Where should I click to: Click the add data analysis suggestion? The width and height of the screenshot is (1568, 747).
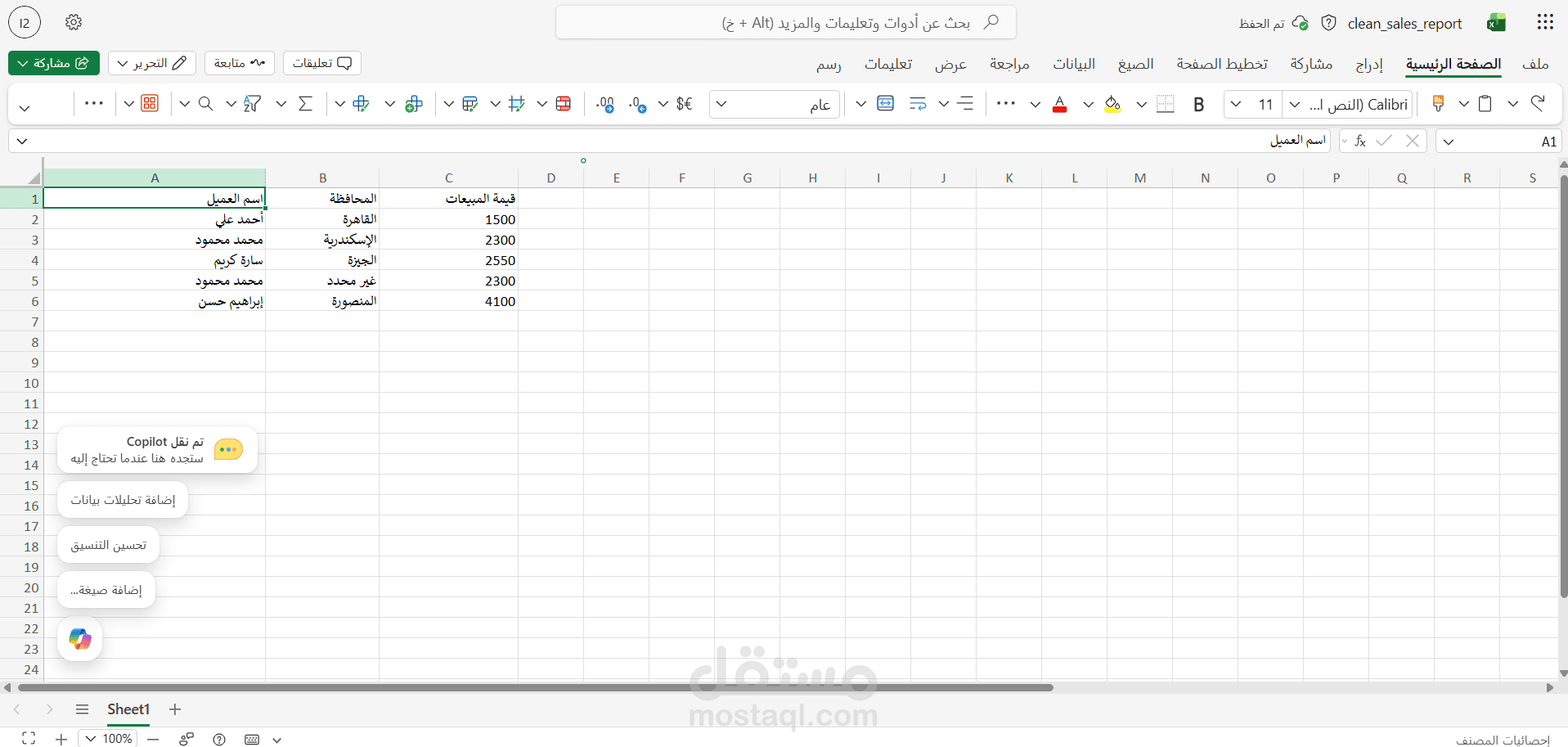(x=123, y=500)
